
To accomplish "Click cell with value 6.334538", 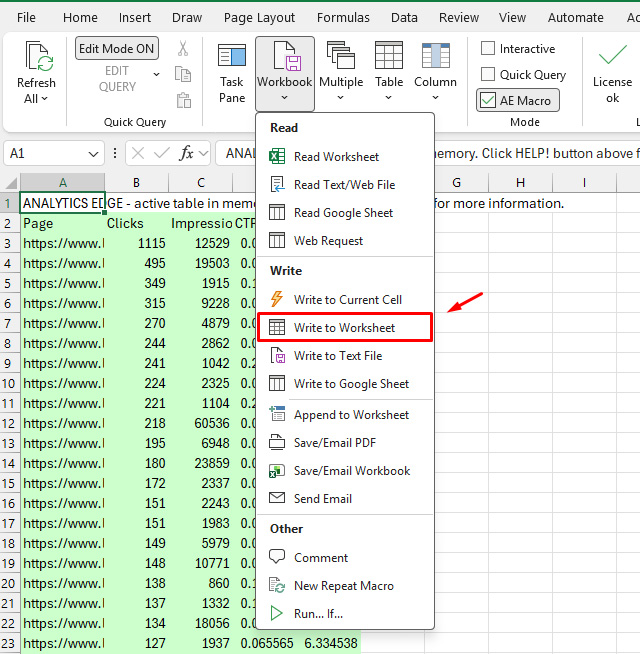I will pos(328,643).
